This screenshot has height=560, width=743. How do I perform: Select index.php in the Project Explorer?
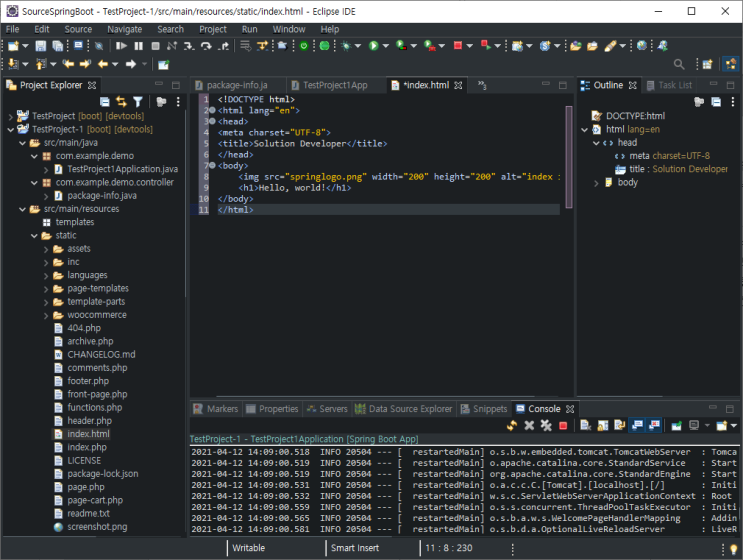pos(86,447)
